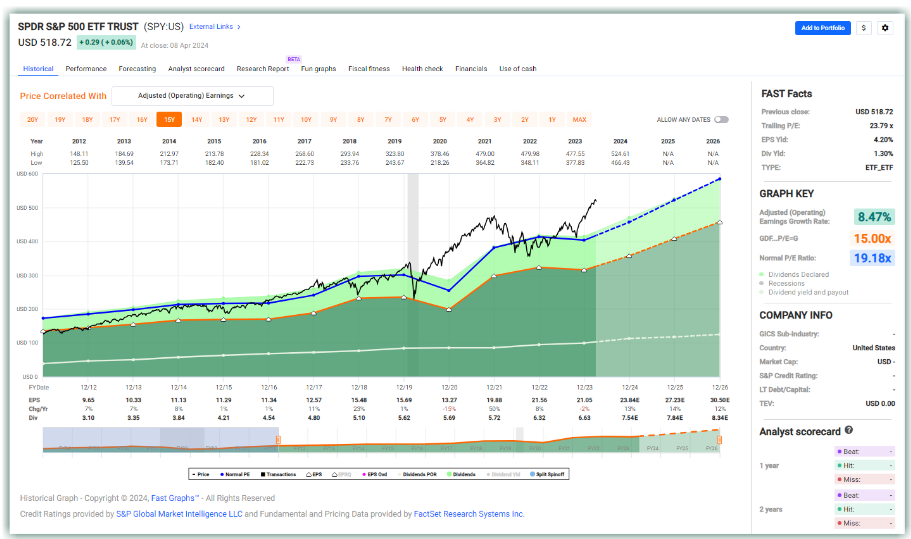
Task: Click the 2 years Miss scorecard row
Action: tap(865, 523)
